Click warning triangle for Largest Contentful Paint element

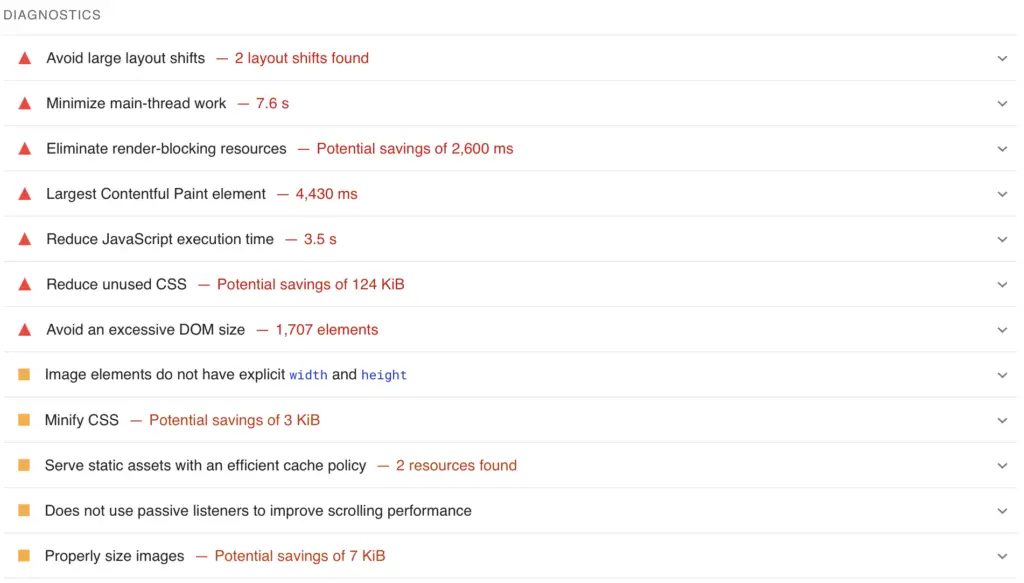click(x=25, y=194)
